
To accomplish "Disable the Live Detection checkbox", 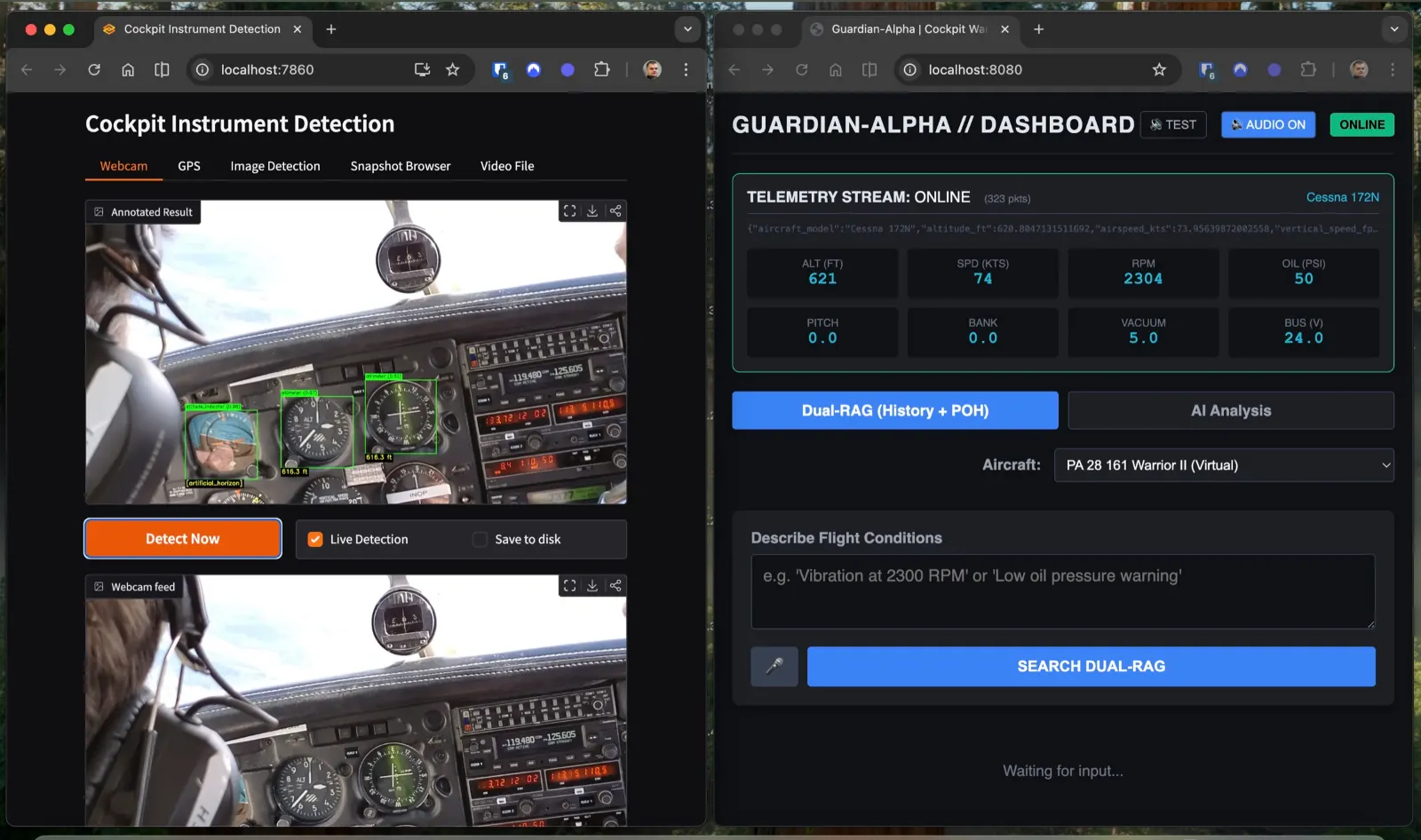I will [315, 539].
